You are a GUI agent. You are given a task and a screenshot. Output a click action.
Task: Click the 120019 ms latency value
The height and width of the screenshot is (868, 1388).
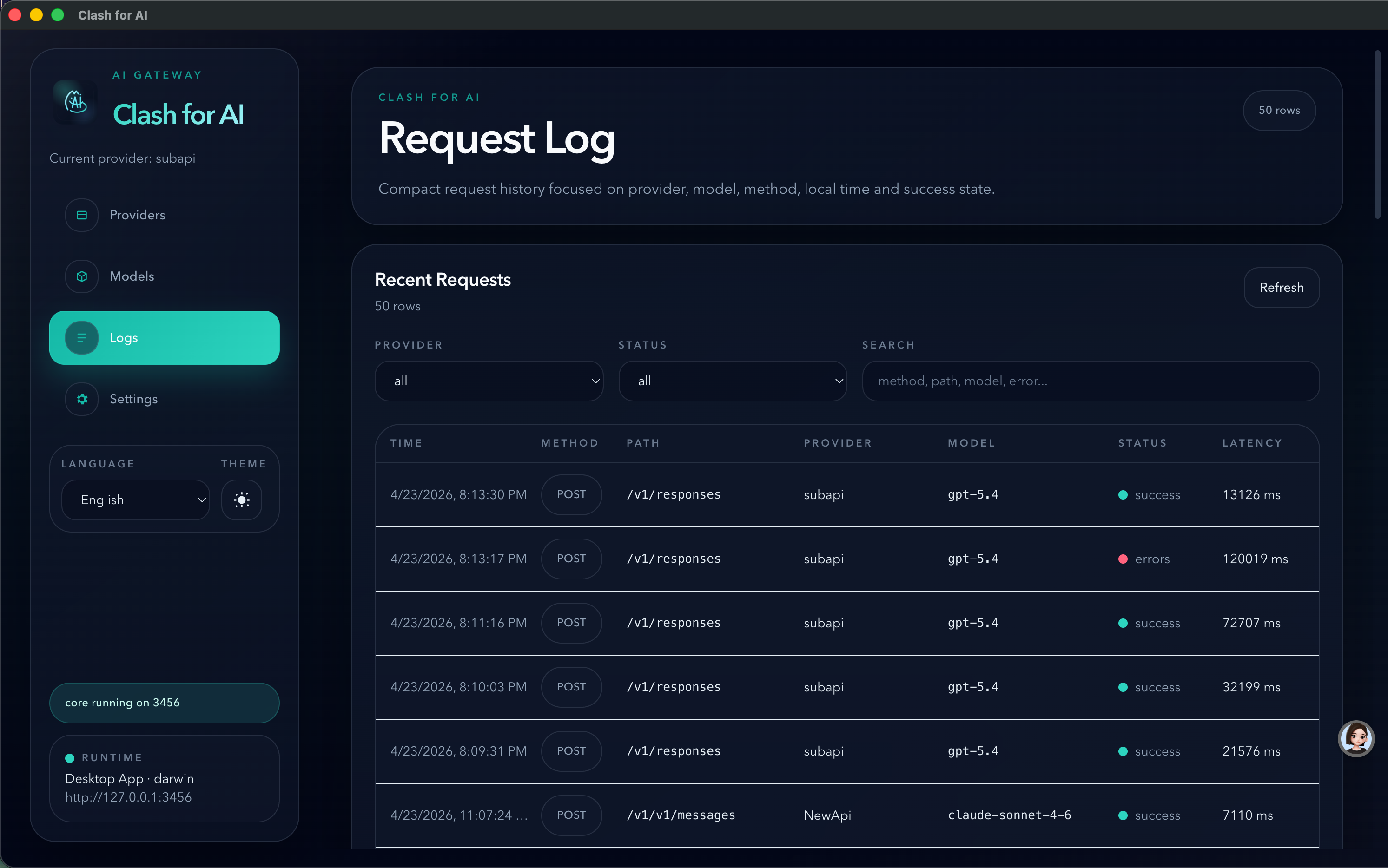click(1256, 559)
